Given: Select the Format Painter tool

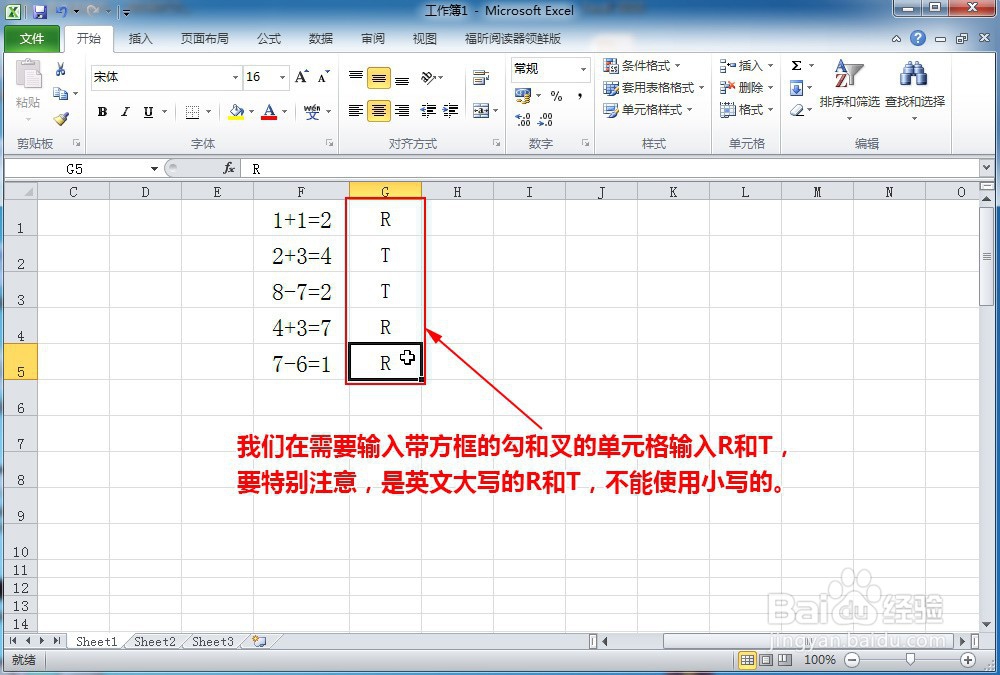Looking at the screenshot, I should pos(62,118).
